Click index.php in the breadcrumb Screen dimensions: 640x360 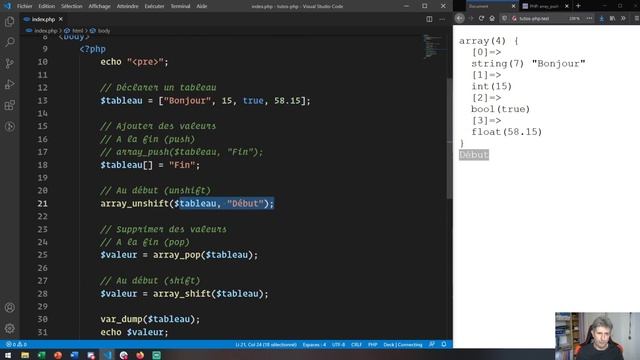pyautogui.click(x=46, y=31)
